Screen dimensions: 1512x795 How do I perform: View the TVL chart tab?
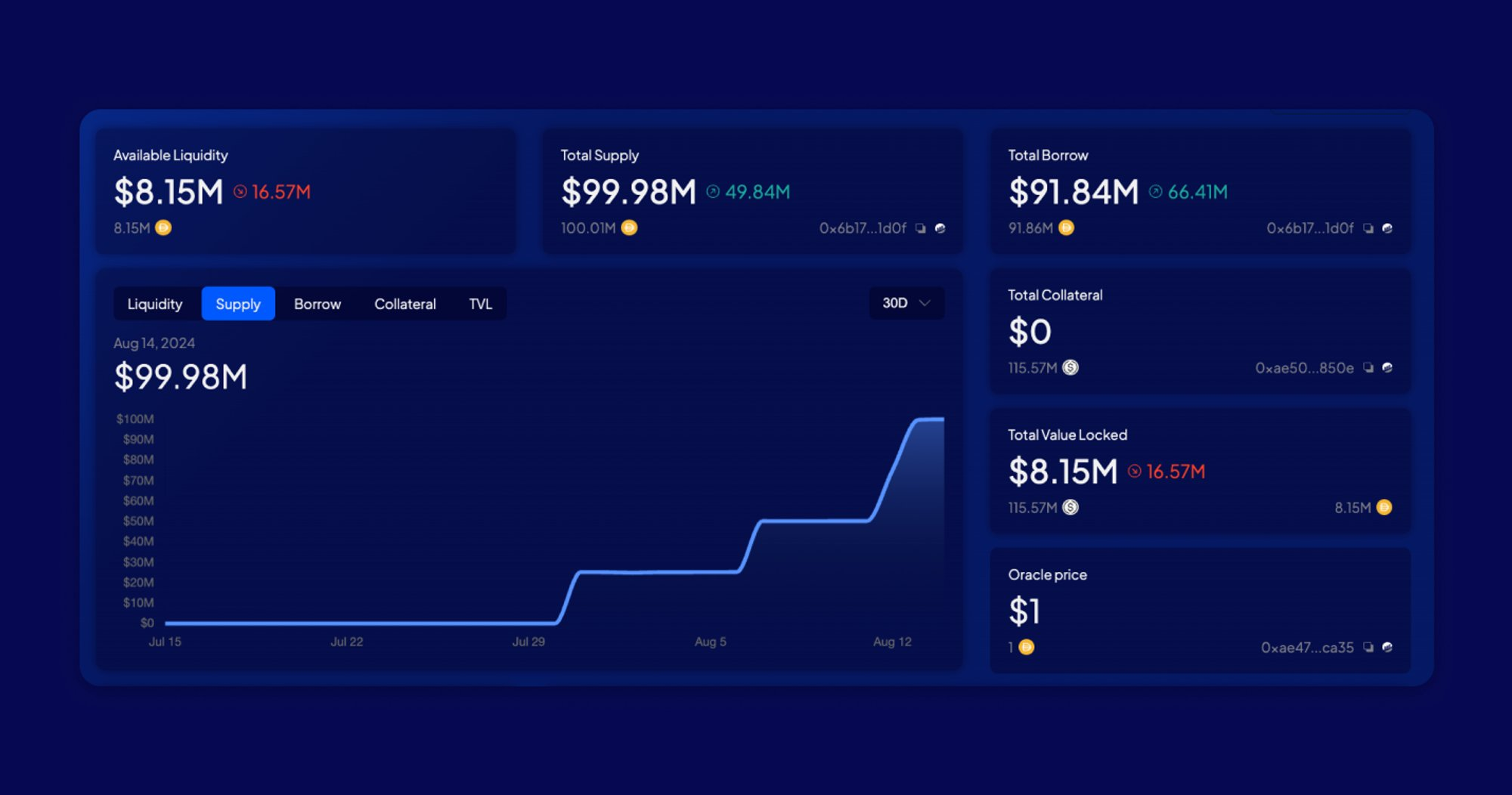click(x=480, y=304)
